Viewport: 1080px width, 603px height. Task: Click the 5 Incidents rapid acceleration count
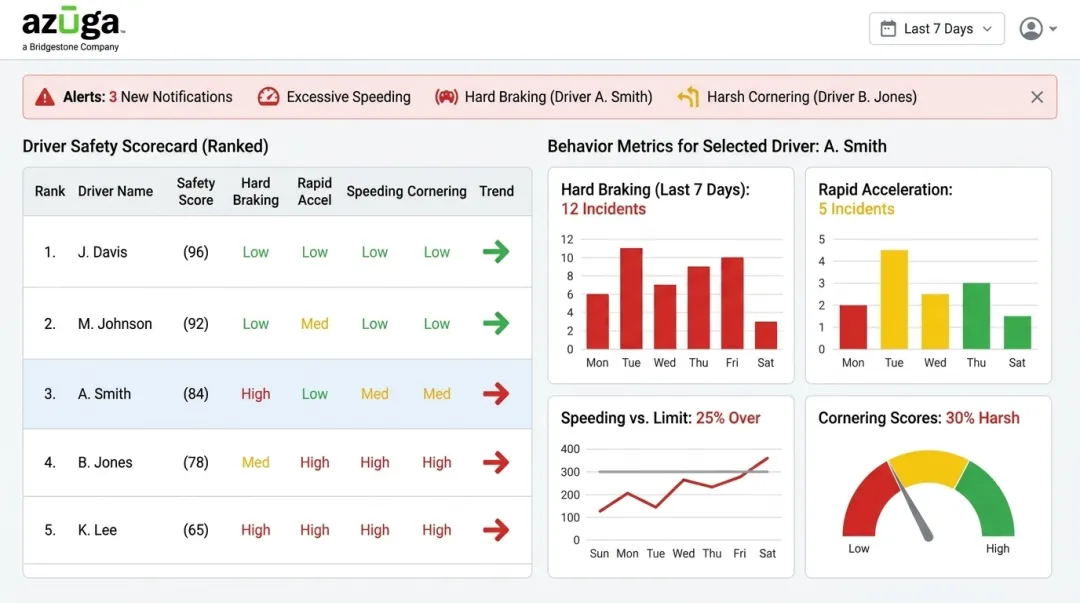[x=856, y=209]
